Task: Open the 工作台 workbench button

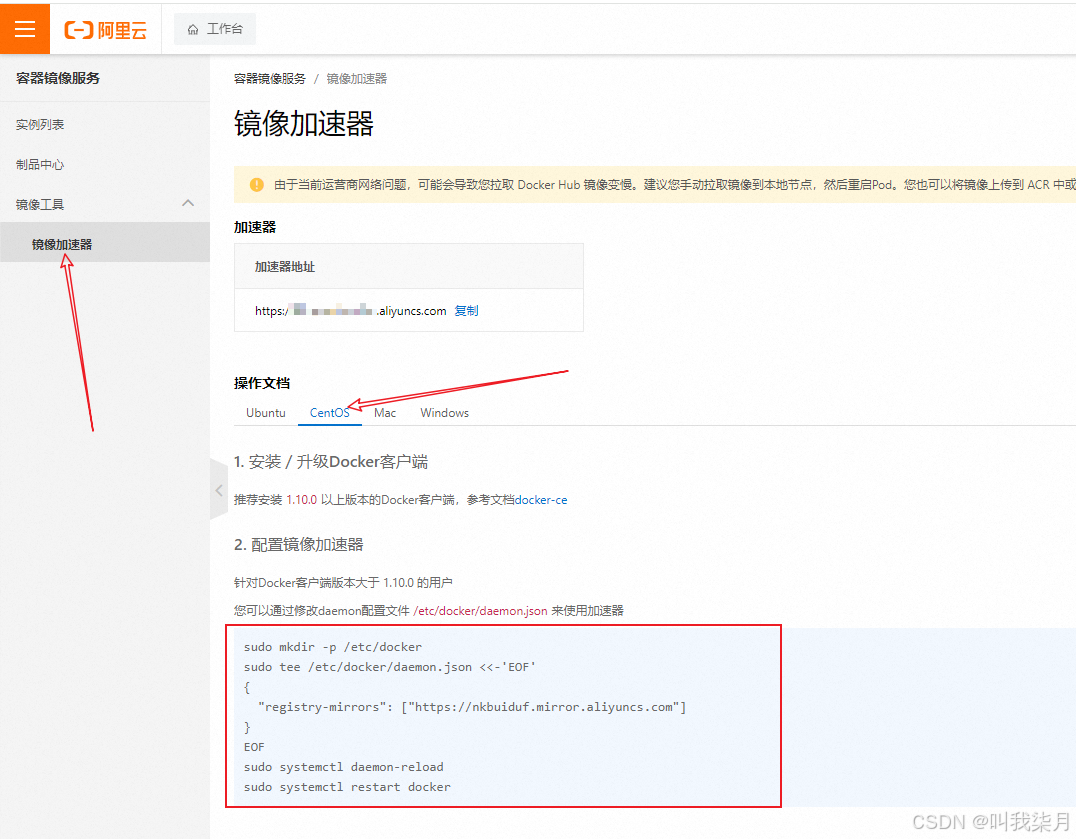Action: click(x=215, y=29)
